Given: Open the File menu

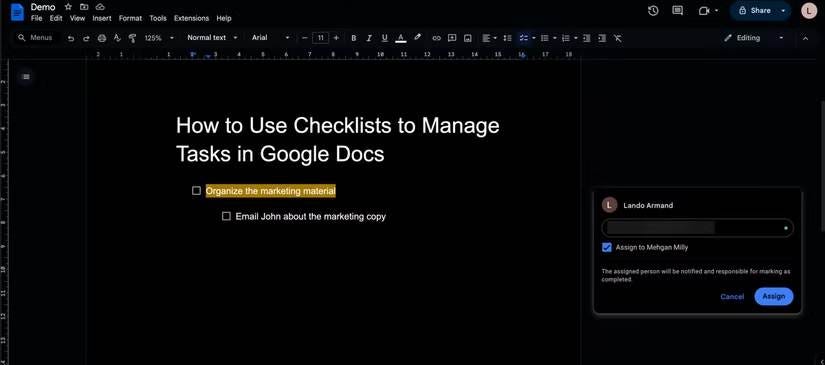Looking at the screenshot, I should (x=36, y=18).
